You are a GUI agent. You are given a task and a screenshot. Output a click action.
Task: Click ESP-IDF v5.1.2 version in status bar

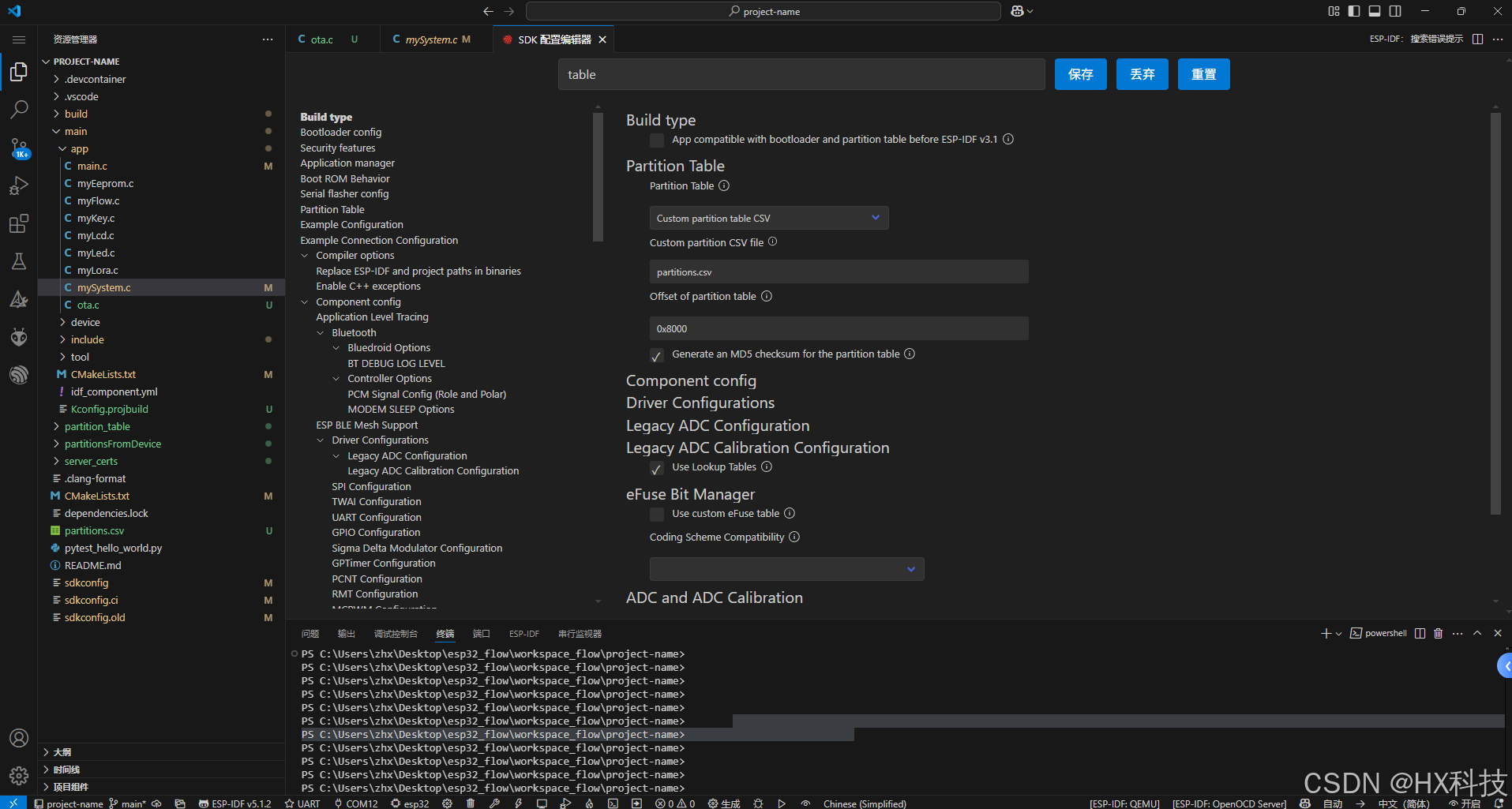(x=234, y=803)
